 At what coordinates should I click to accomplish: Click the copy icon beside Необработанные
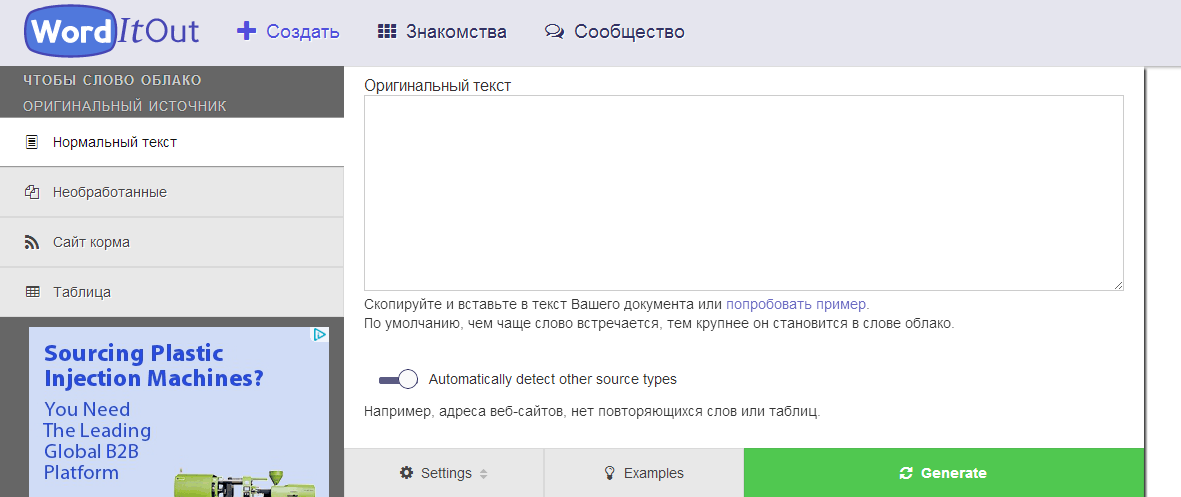pyautogui.click(x=32, y=192)
